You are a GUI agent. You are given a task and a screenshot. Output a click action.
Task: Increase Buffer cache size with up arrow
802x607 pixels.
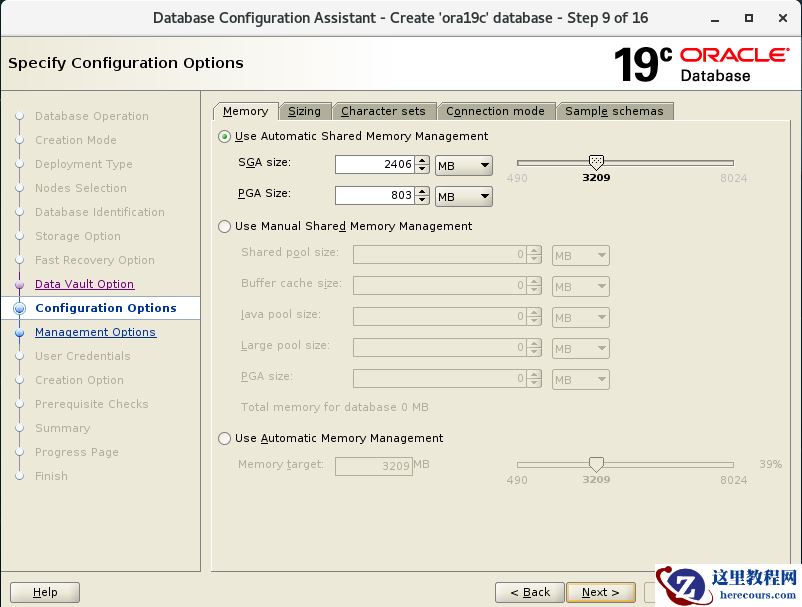point(534,281)
